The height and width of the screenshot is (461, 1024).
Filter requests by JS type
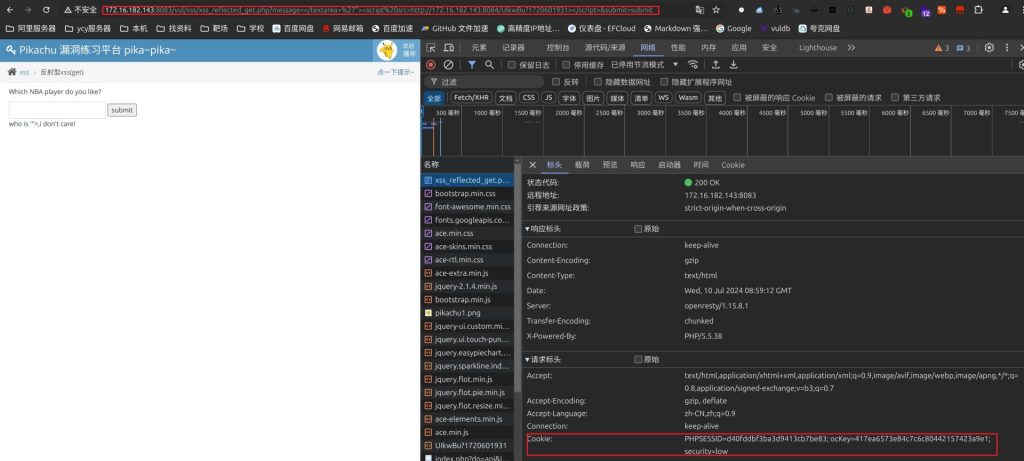click(549, 97)
